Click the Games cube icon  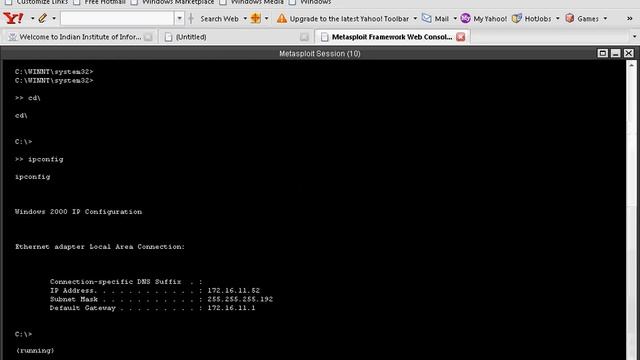pos(570,18)
